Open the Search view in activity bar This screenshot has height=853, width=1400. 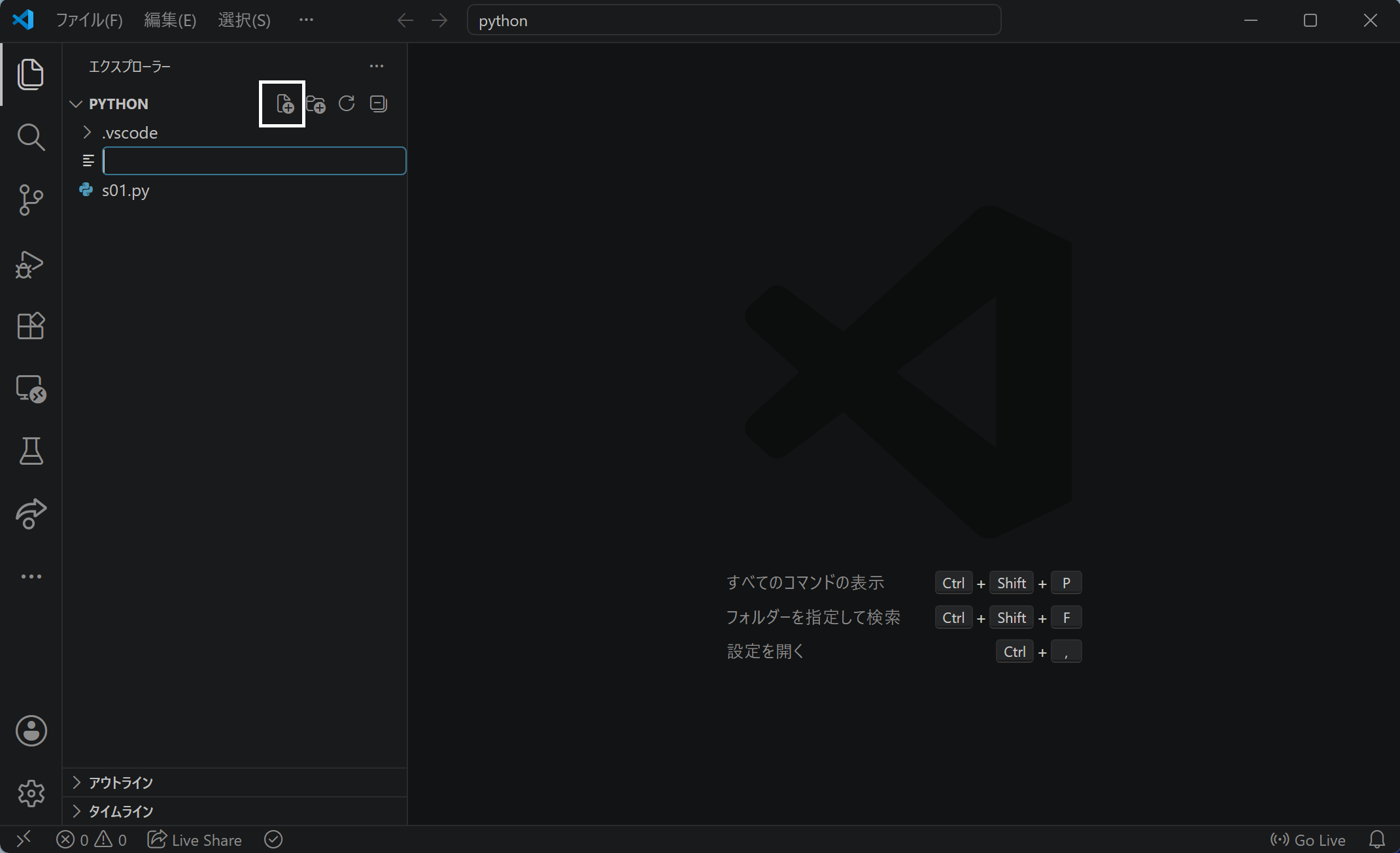[x=31, y=137]
